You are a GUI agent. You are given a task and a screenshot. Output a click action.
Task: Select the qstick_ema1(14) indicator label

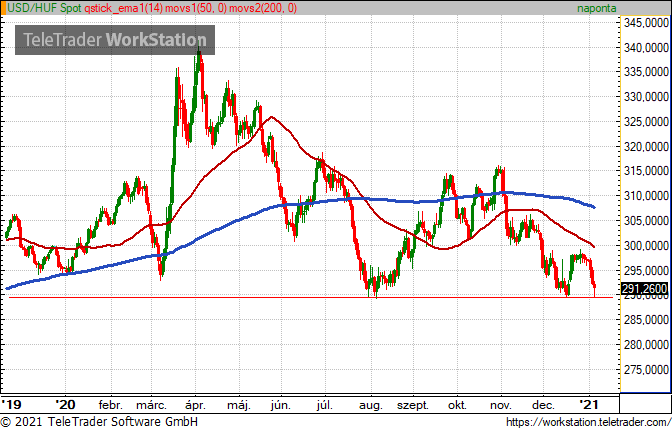(124, 8)
